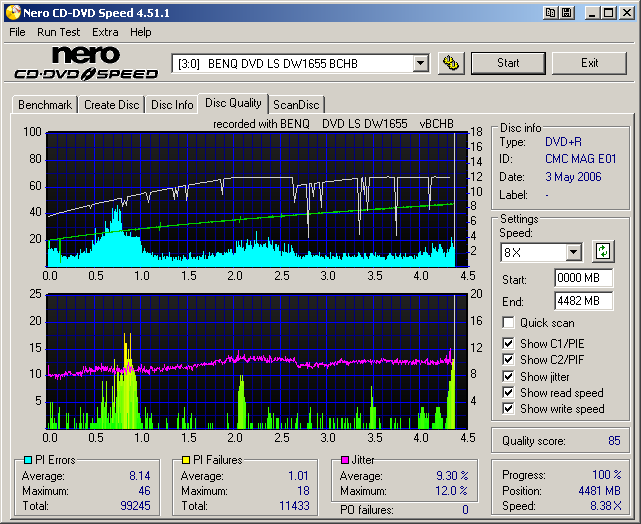Toggle the Show write speed checkbox
This screenshot has height=524, width=641.
pos(508,409)
